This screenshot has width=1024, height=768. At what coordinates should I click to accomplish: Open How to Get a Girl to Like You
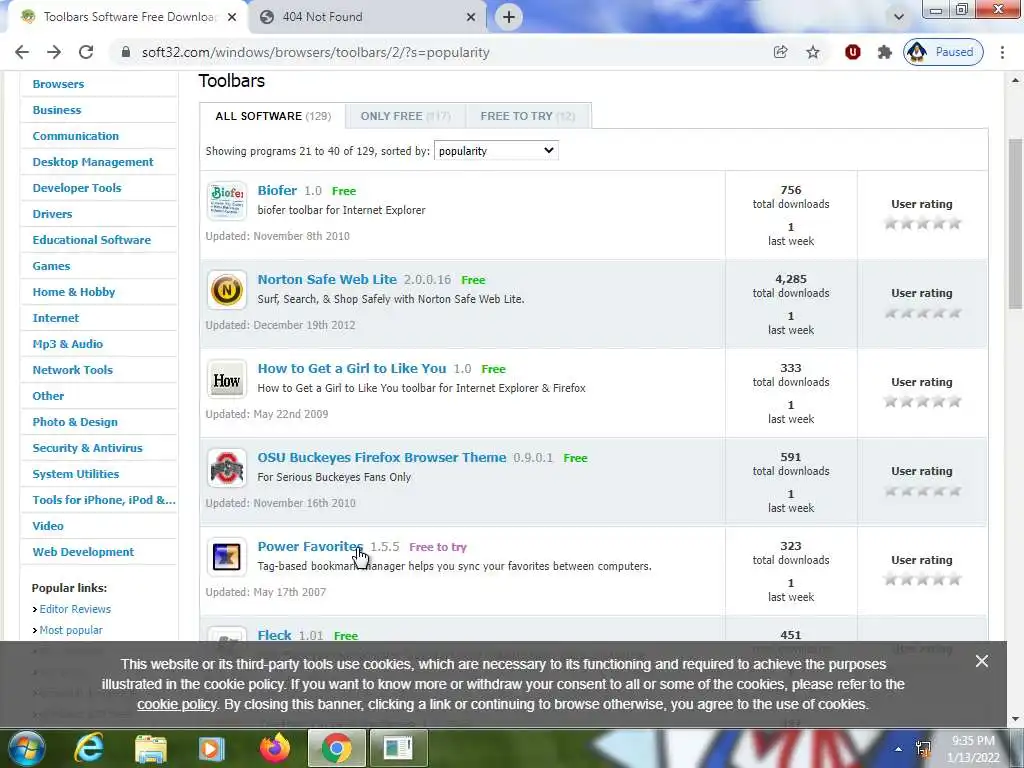[x=351, y=368]
